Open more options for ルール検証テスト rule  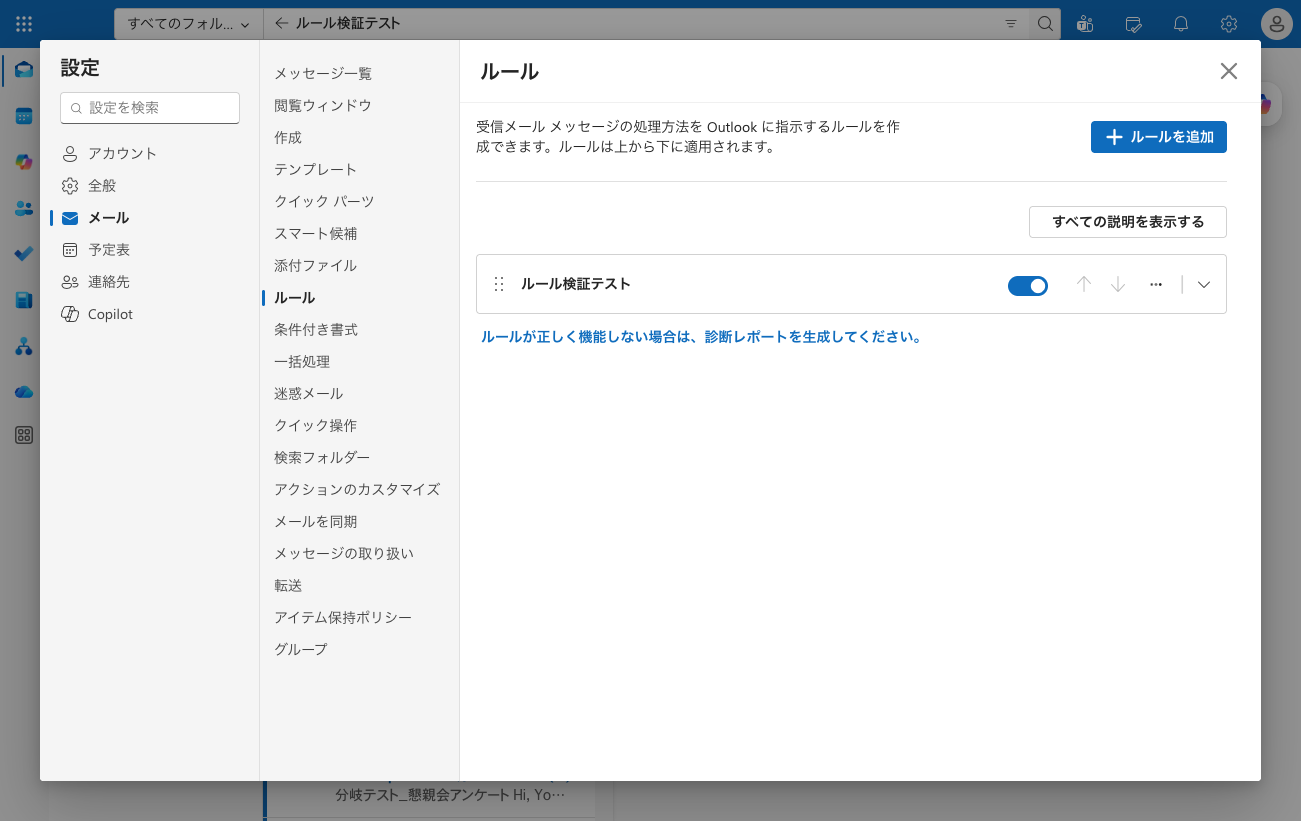tap(1156, 284)
